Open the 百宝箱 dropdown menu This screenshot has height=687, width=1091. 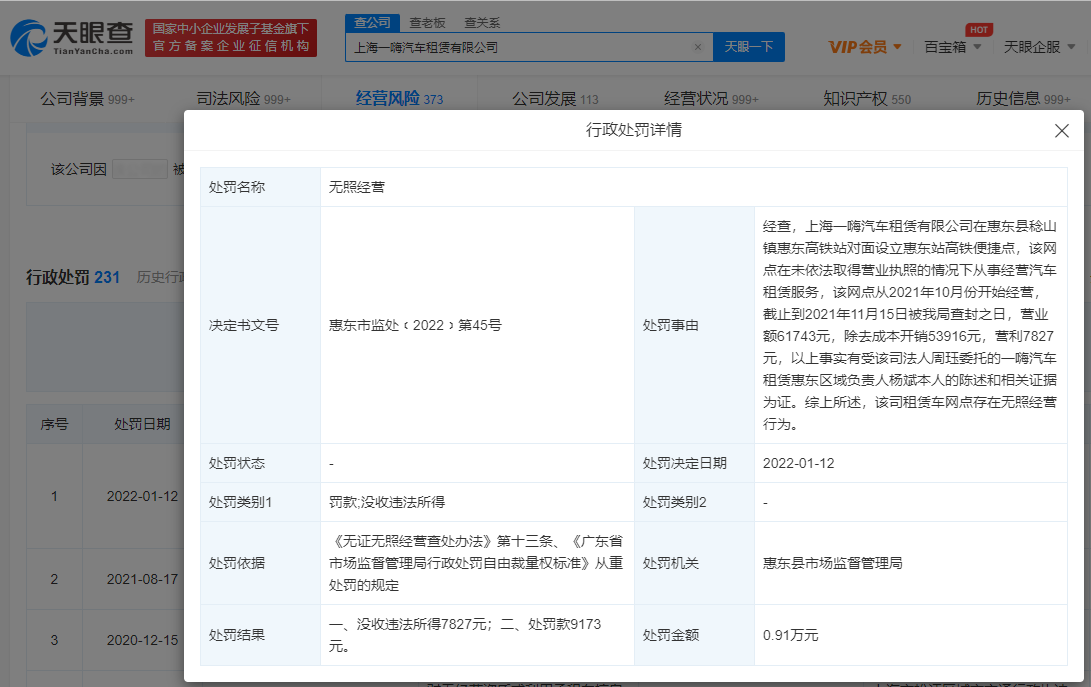(x=952, y=47)
